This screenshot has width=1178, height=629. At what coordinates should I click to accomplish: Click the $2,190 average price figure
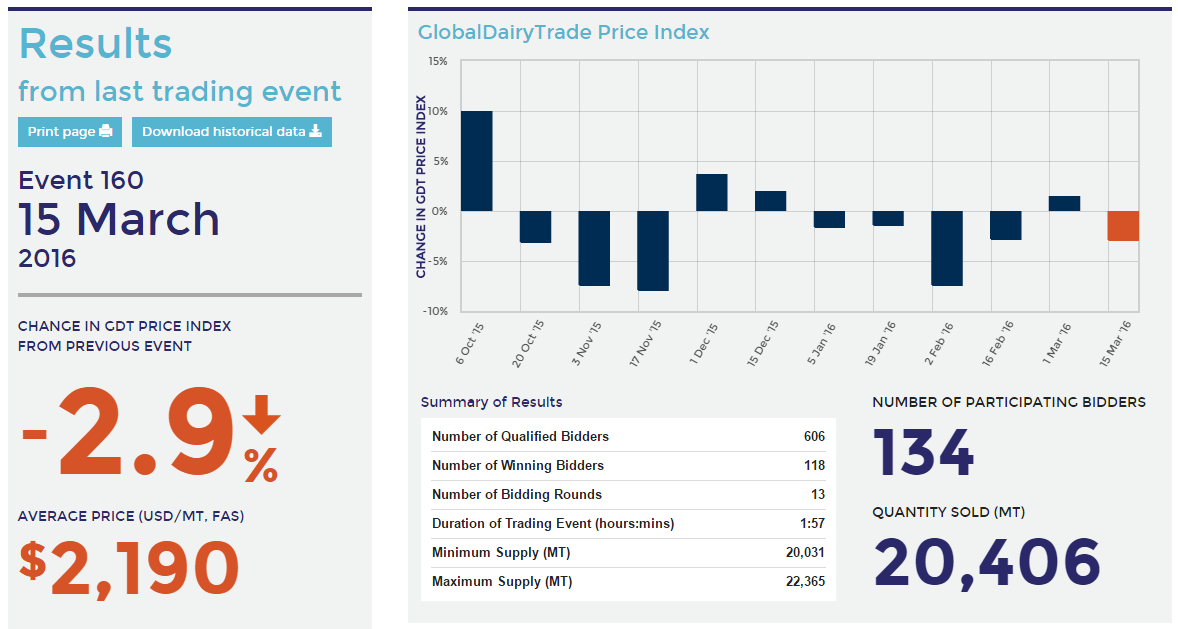(129, 568)
